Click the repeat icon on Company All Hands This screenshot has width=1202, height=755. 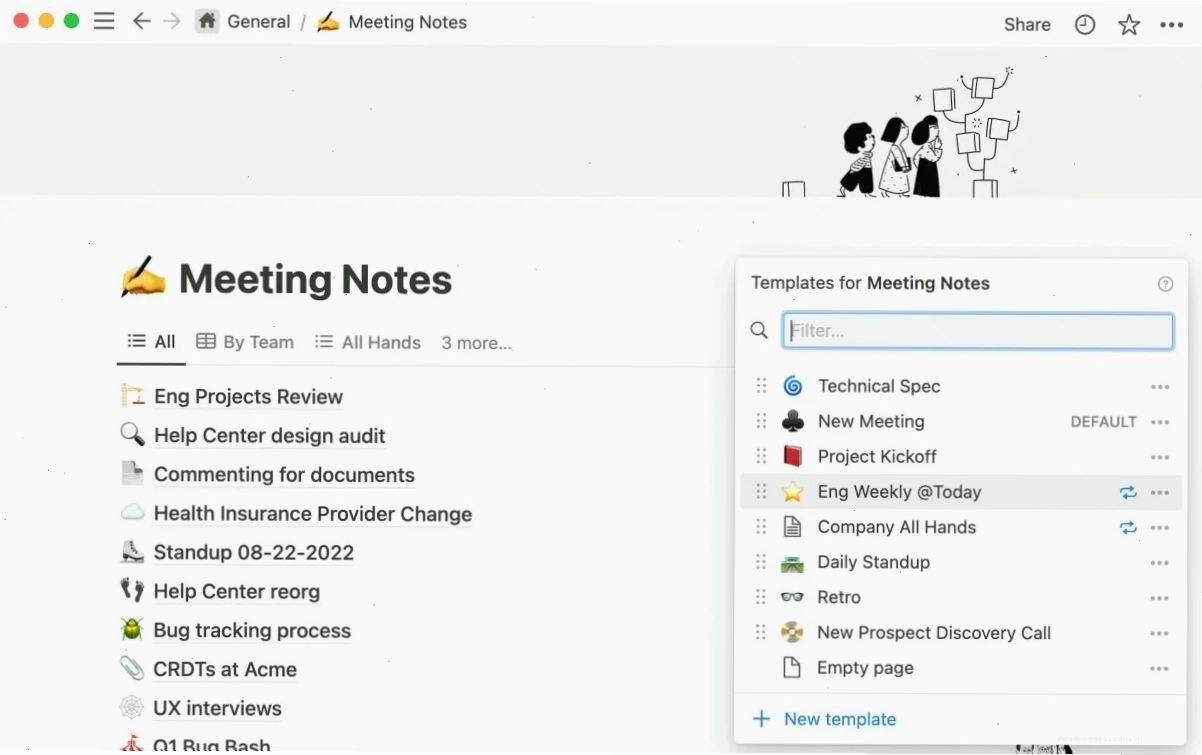click(1128, 527)
